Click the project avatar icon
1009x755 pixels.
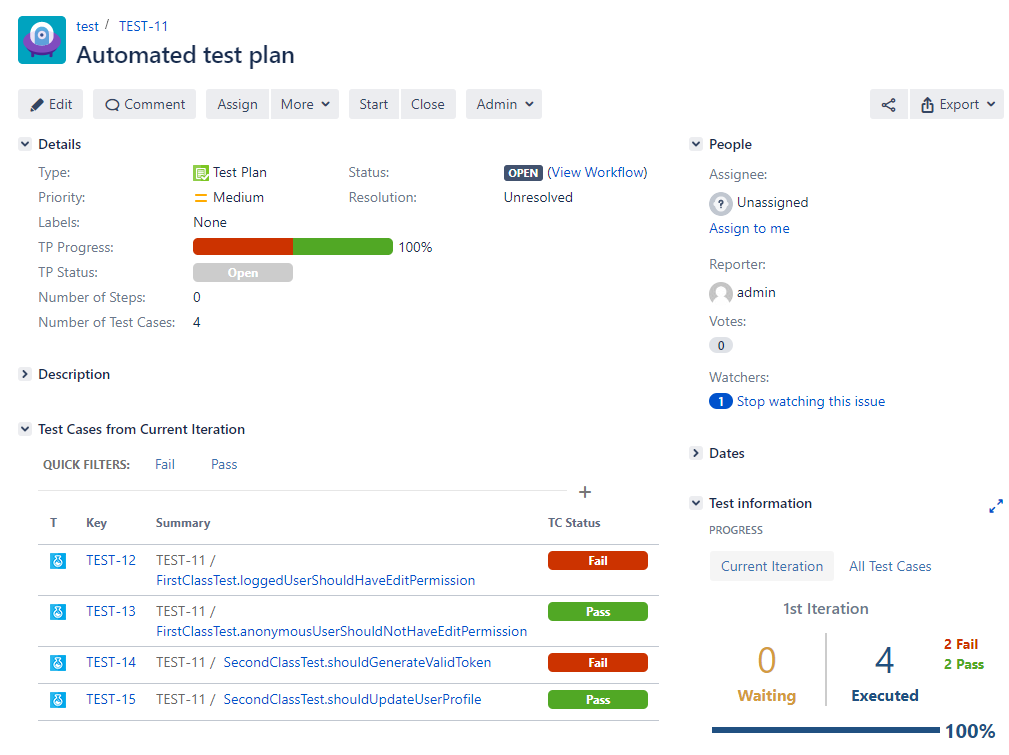[x=42, y=40]
